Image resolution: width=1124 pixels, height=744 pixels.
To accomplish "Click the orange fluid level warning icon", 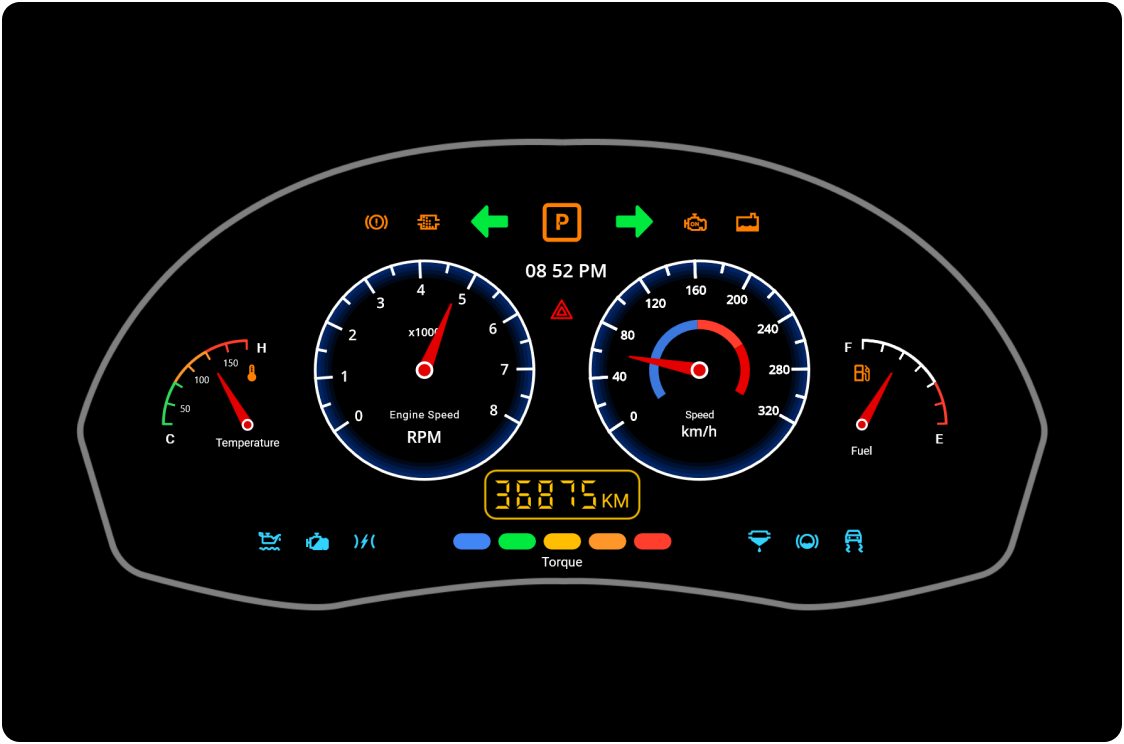I will click(x=747, y=222).
